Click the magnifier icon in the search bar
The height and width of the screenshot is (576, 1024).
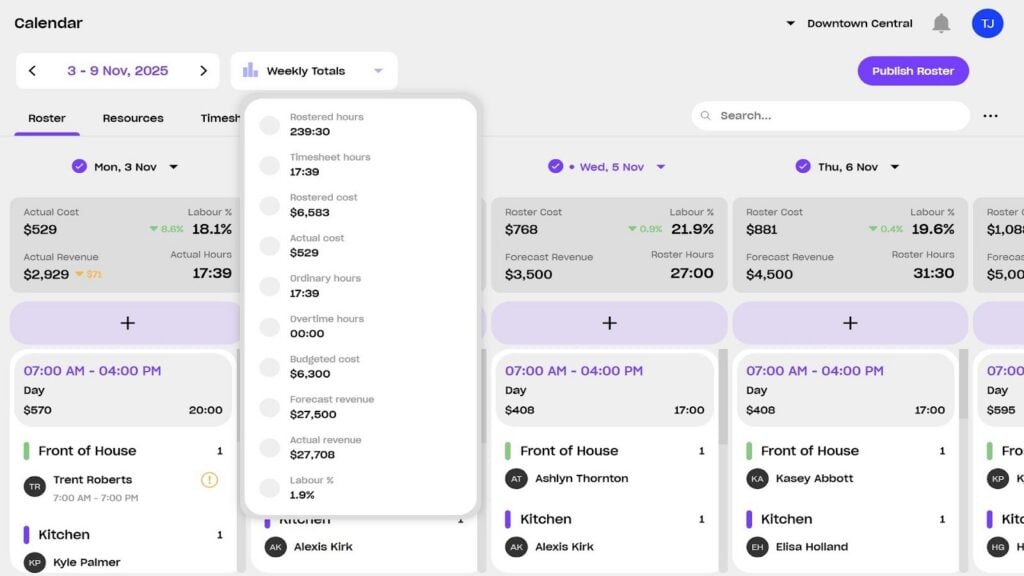(705, 115)
